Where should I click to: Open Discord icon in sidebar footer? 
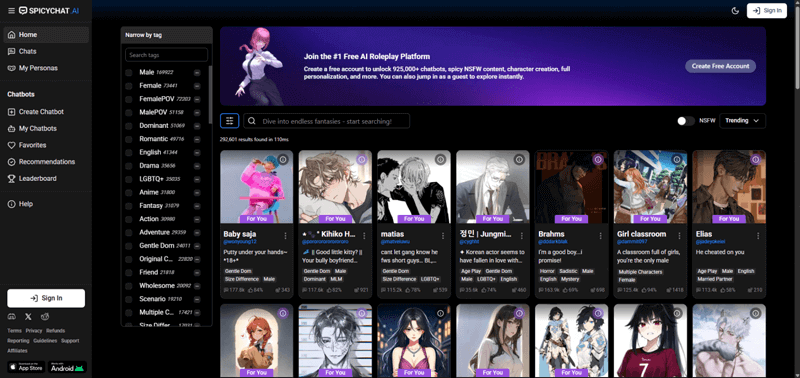point(11,317)
